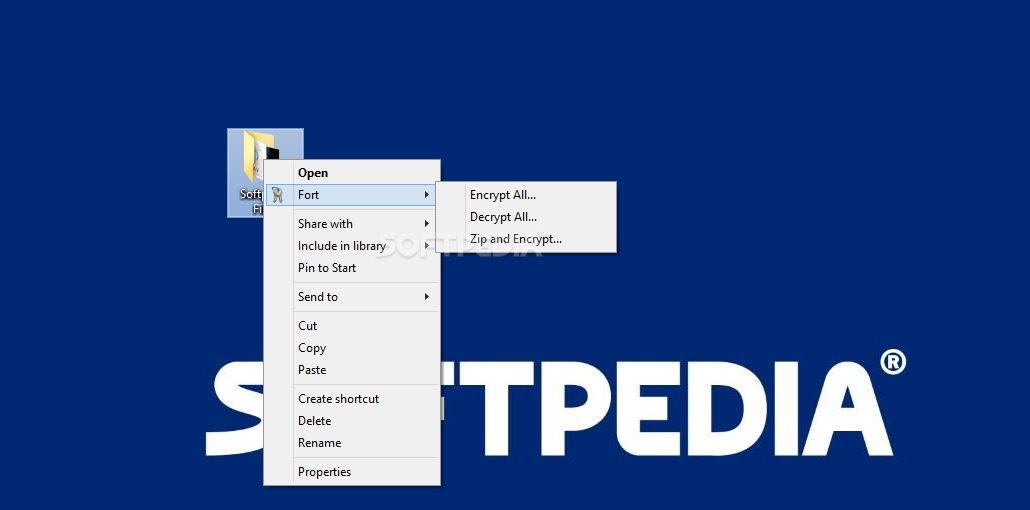Expand arrow next to Send to

coord(426,297)
